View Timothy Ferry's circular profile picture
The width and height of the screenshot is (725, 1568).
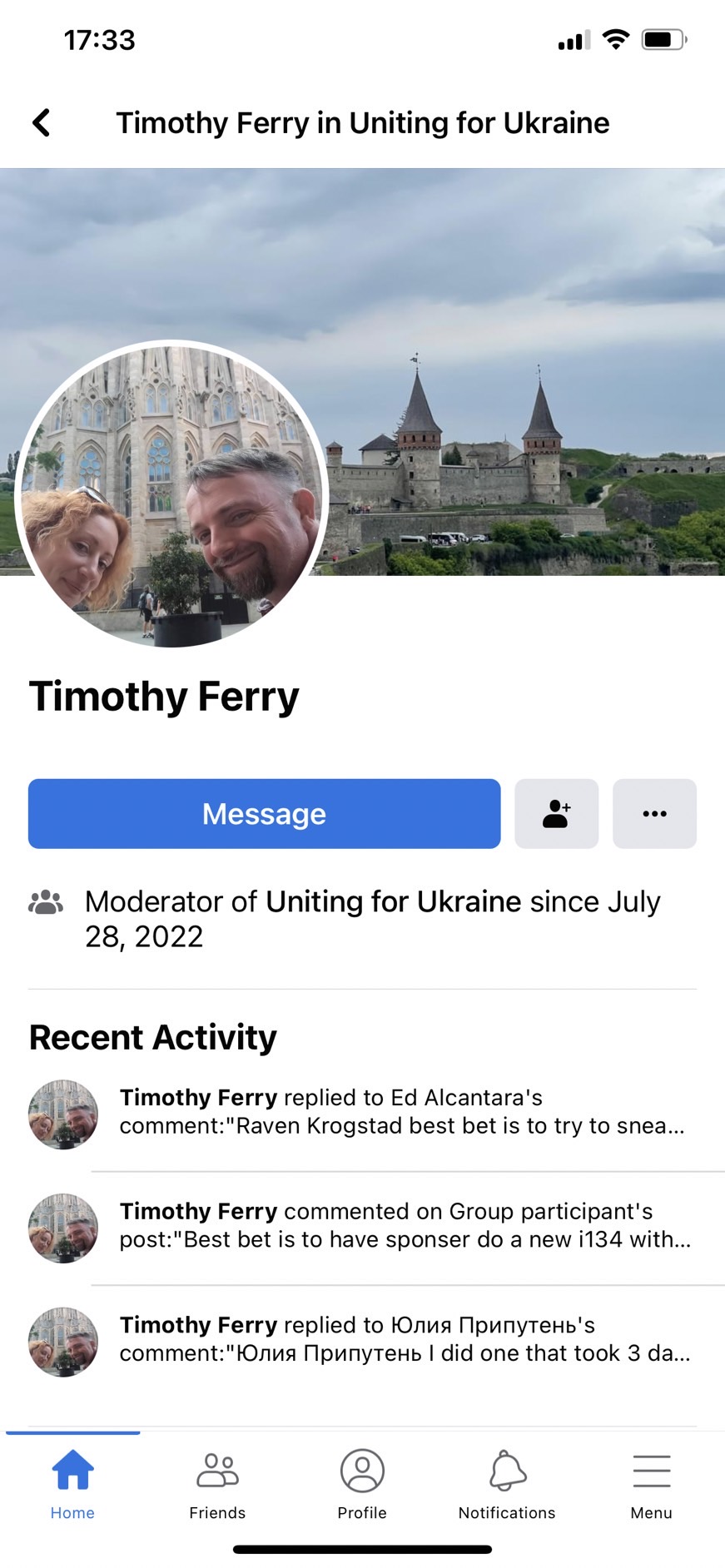[x=171, y=494]
